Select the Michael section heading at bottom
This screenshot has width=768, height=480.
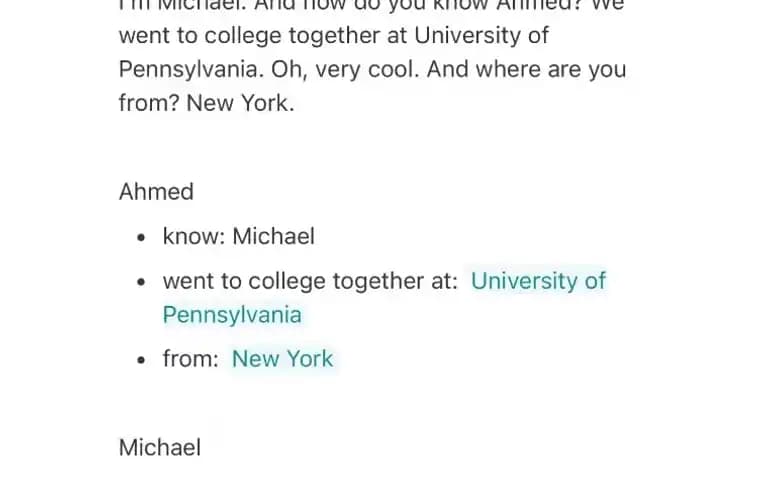[160, 447]
